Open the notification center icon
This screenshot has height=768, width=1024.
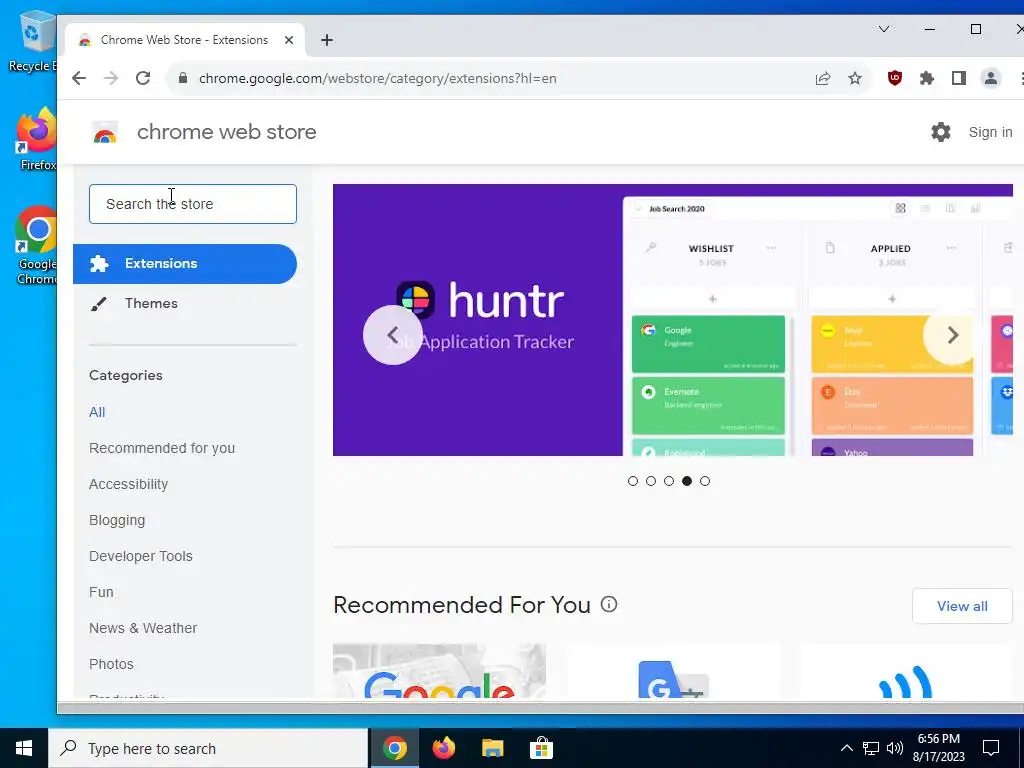[x=991, y=748]
